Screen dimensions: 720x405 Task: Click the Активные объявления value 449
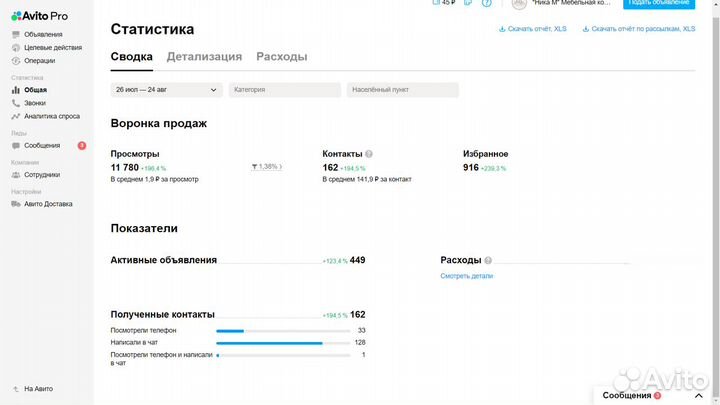[x=357, y=260]
